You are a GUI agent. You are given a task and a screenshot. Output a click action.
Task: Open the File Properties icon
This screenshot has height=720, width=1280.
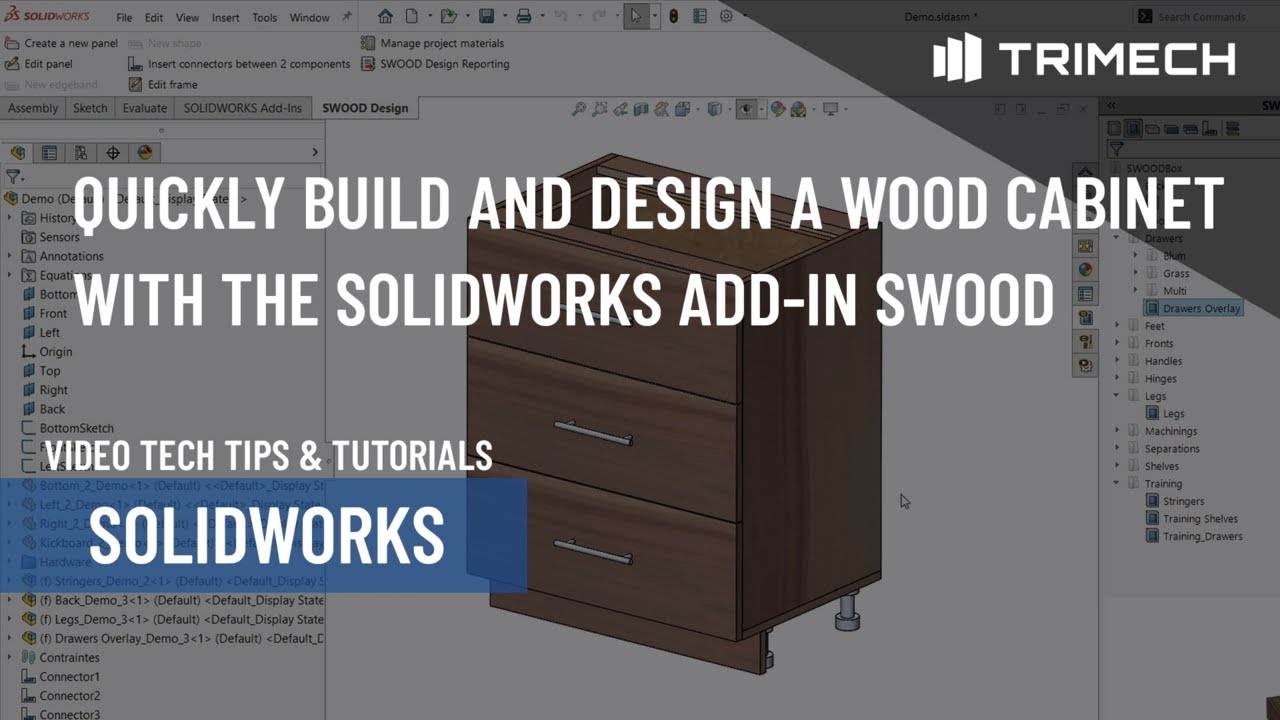[x=700, y=16]
